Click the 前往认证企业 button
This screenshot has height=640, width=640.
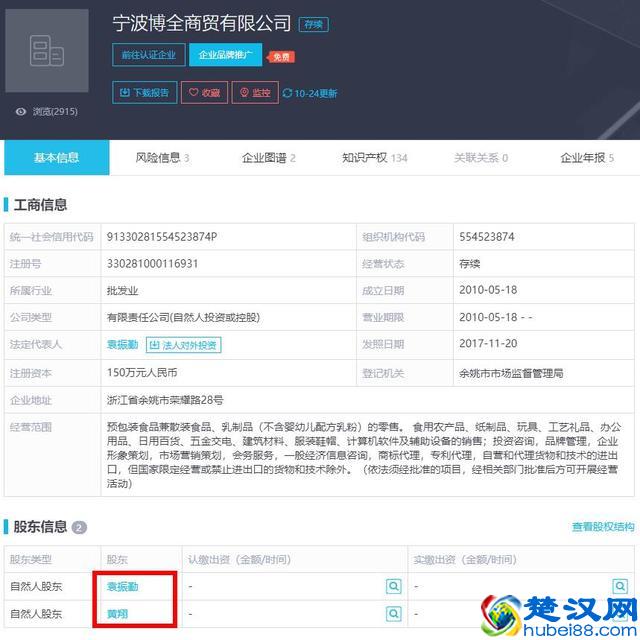[x=149, y=55]
